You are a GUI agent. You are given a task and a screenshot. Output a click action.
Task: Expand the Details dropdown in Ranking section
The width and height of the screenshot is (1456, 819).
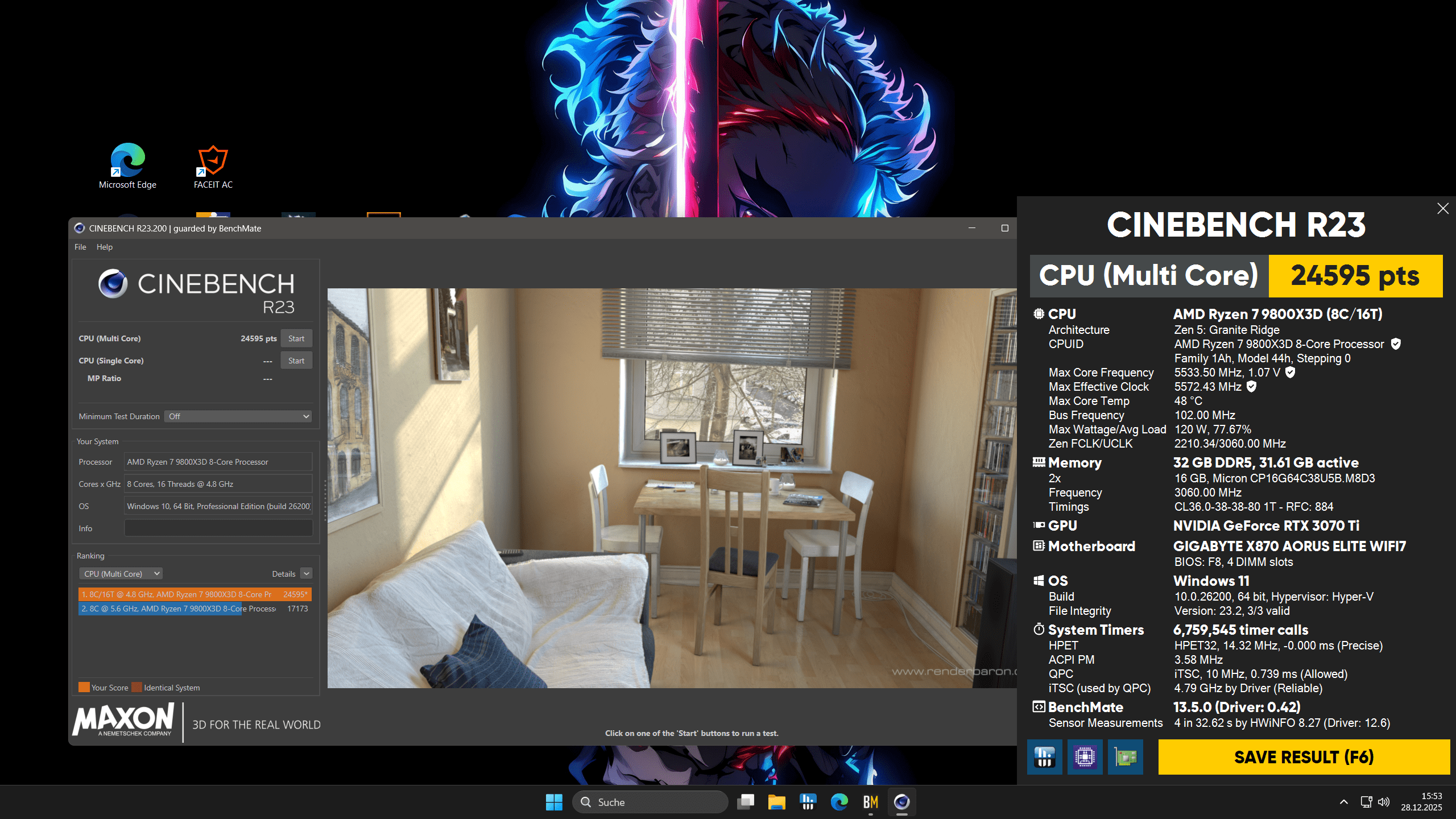(305, 573)
